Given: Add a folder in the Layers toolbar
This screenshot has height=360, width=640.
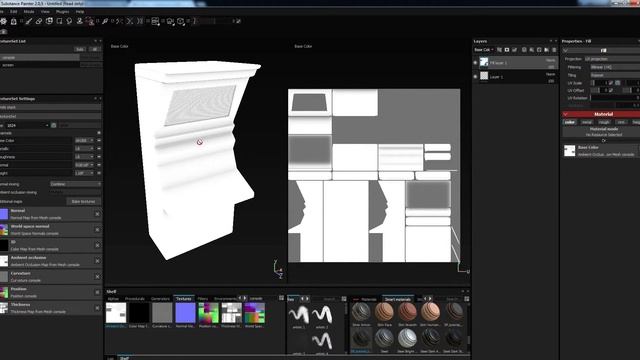Looking at the screenshot, I should click(546, 50).
